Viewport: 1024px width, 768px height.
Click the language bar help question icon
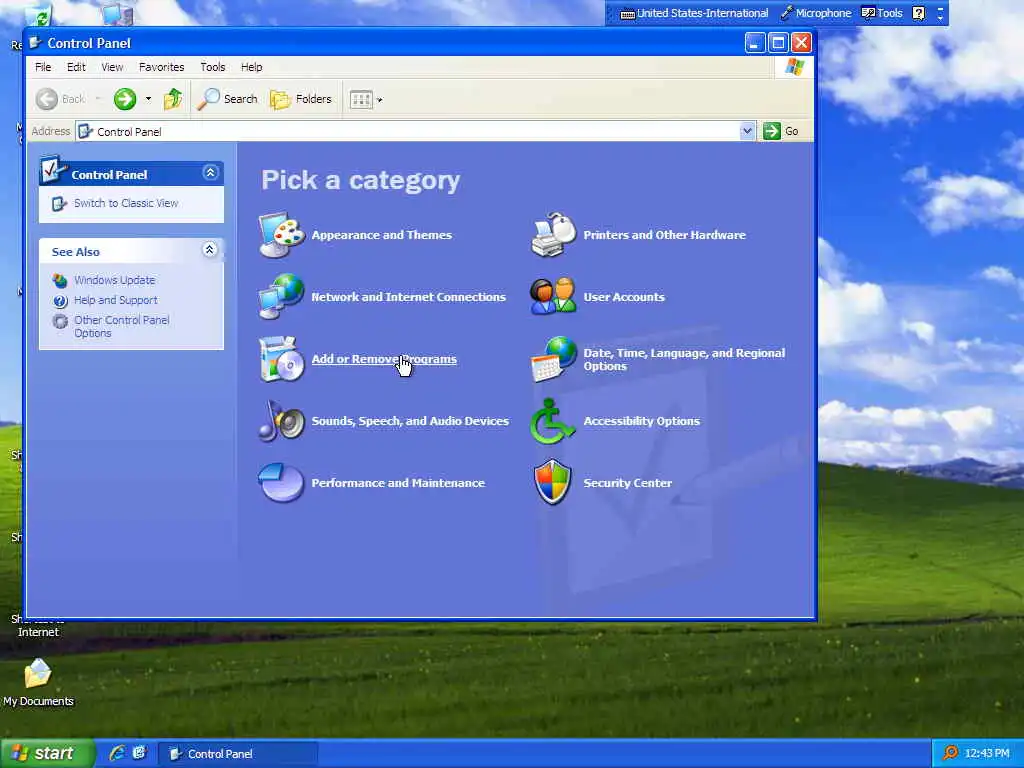(x=918, y=13)
